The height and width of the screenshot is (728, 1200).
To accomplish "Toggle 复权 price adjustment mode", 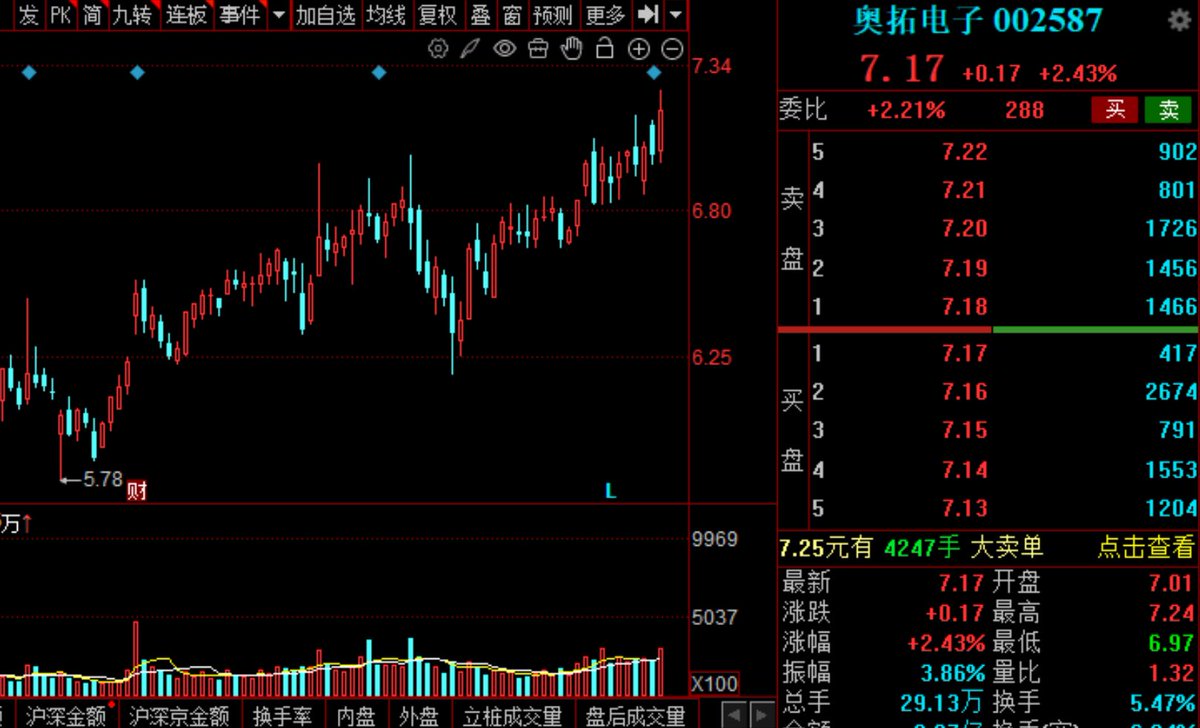I will click(438, 15).
